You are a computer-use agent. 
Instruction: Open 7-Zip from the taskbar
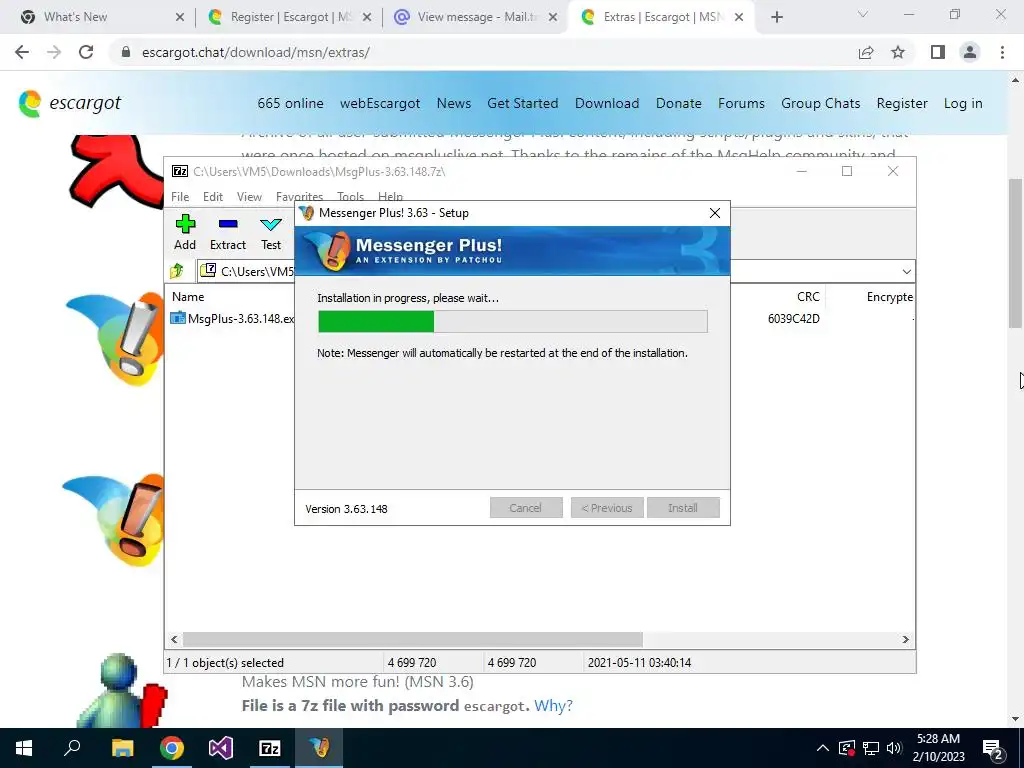(270, 748)
